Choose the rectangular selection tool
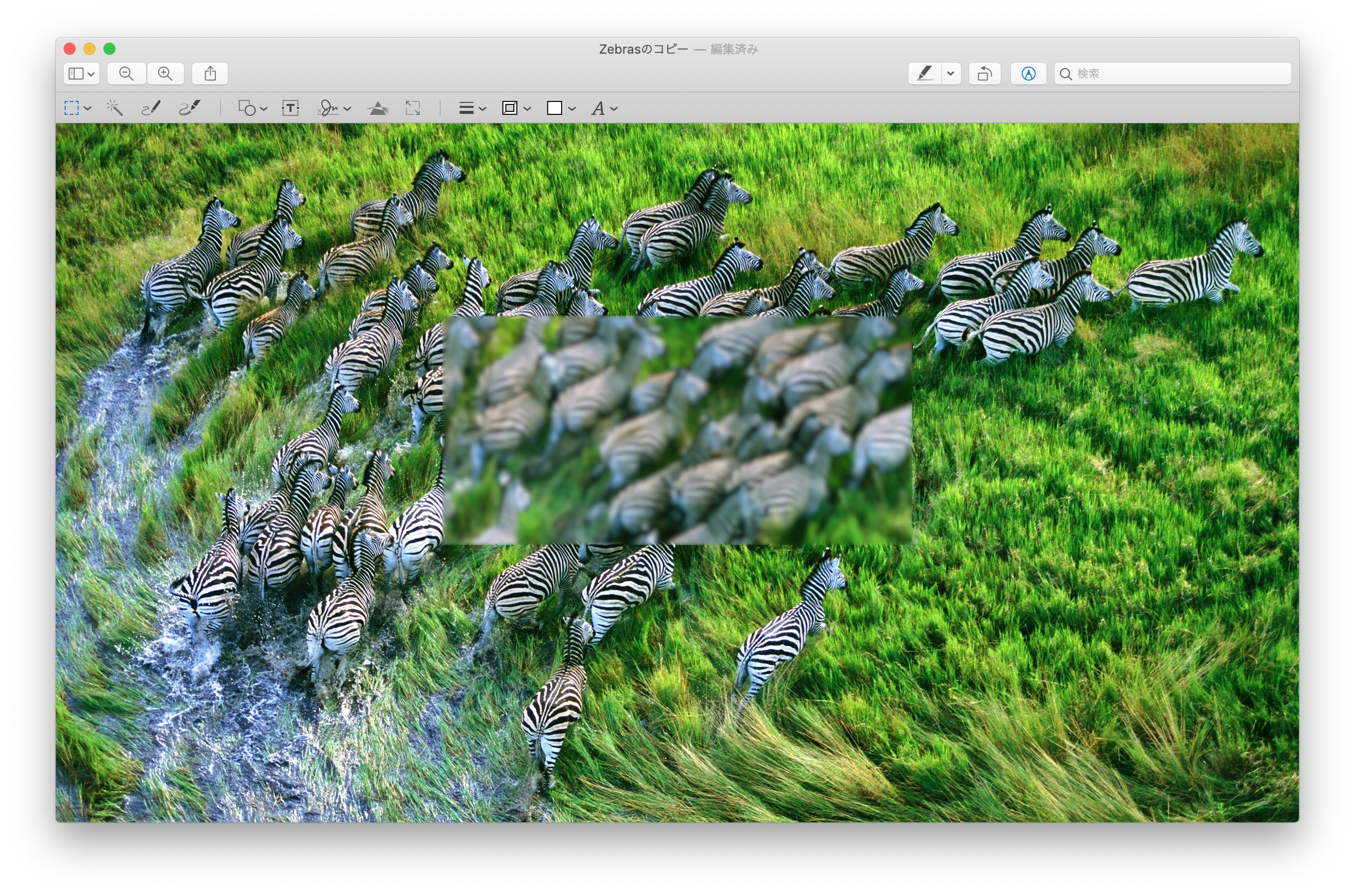The width and height of the screenshot is (1355, 896). coord(72,108)
